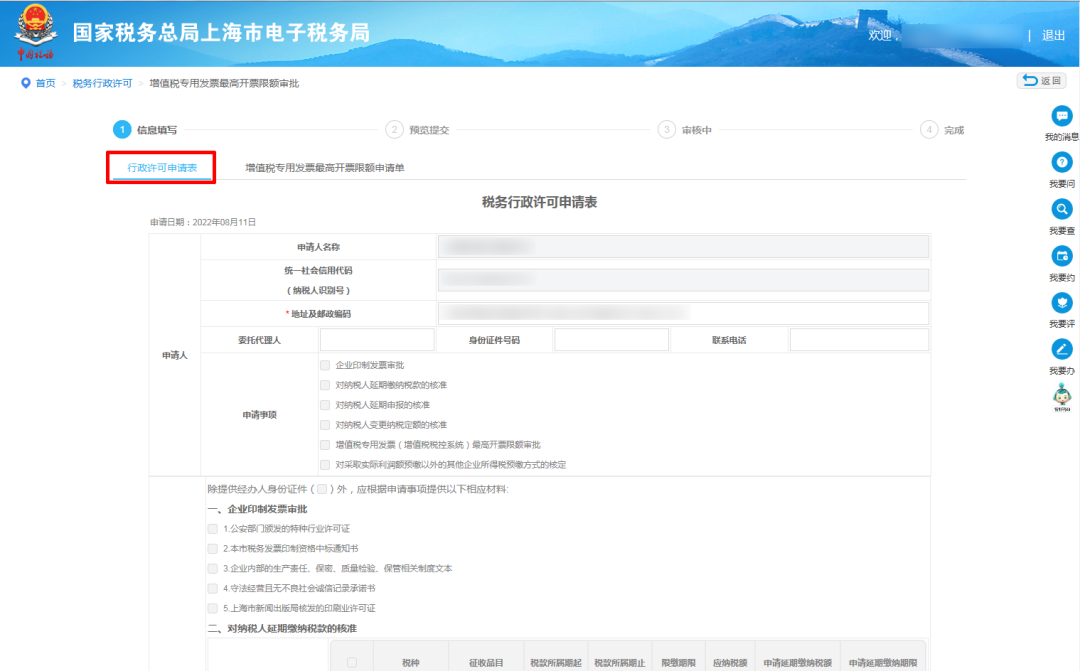Viewport: 1080px width, 671px height.
Task: Check 对纳税人延期申报的核准 checkbox
Action: click(325, 405)
